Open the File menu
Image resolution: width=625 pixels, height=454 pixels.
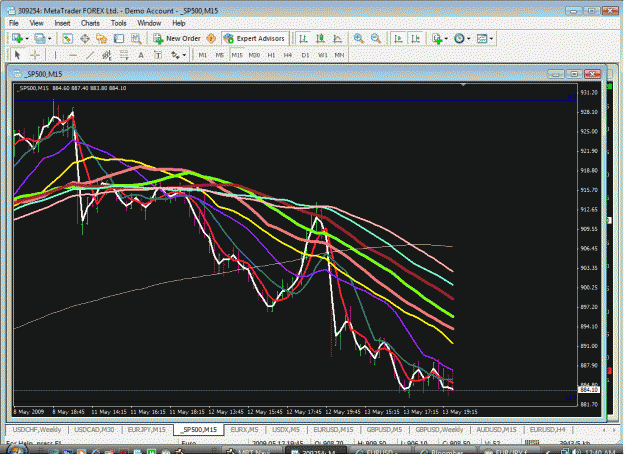pyautogui.click(x=14, y=23)
